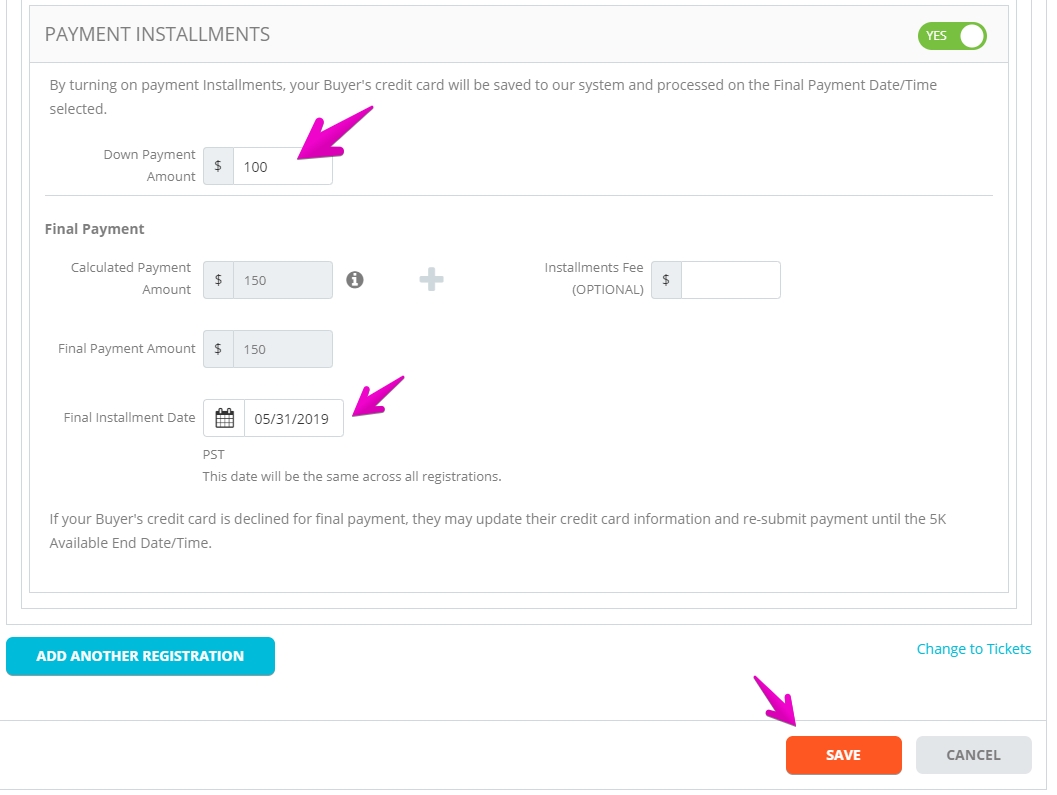Viewport: 1057px width, 795px height.
Task: Click the dollar sign of Final Payment Amount
Action: click(218, 349)
